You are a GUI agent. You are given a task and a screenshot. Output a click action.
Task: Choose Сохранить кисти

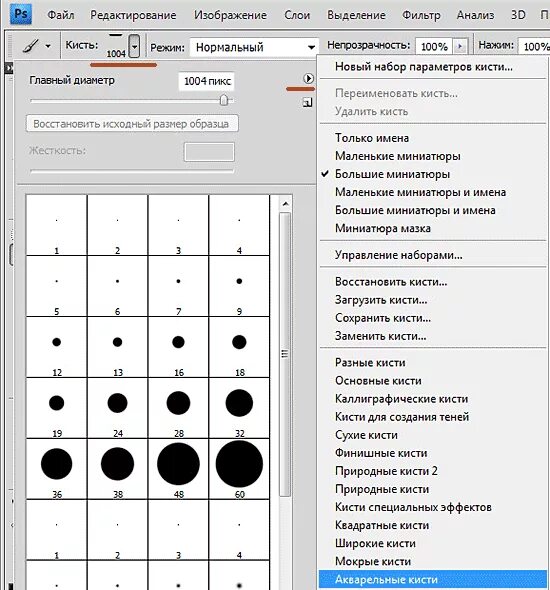[x=383, y=318]
